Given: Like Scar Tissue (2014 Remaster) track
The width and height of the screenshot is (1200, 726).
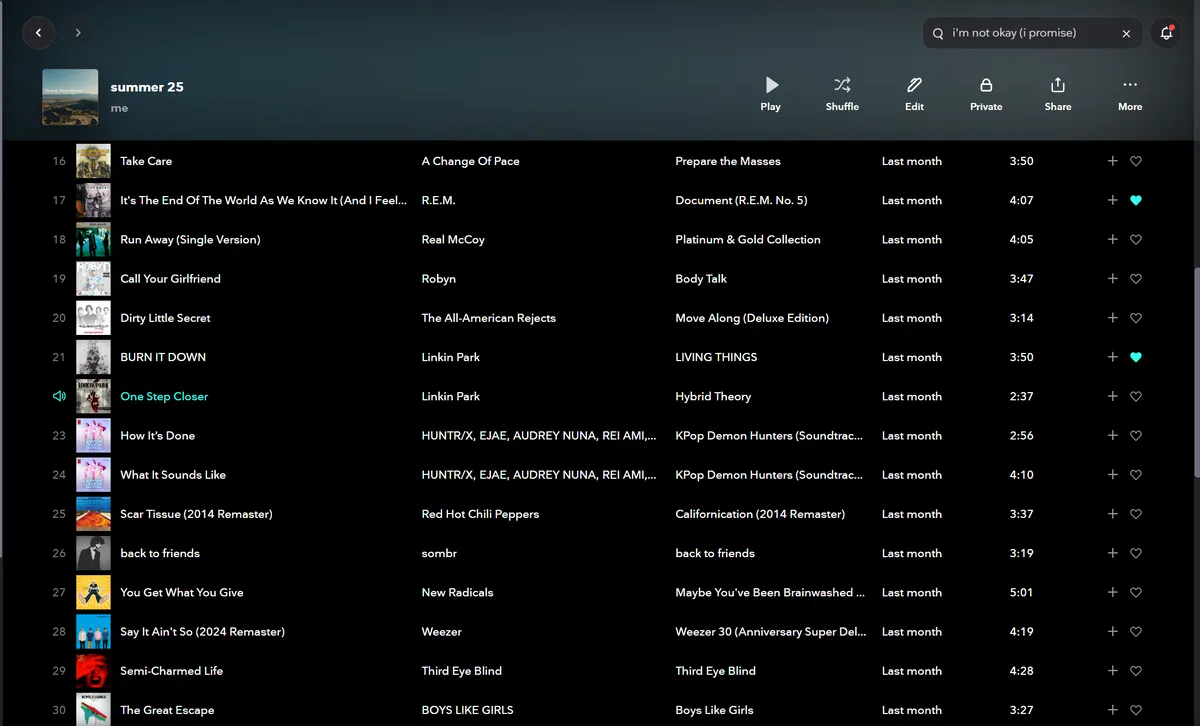Looking at the screenshot, I should [x=1136, y=514].
